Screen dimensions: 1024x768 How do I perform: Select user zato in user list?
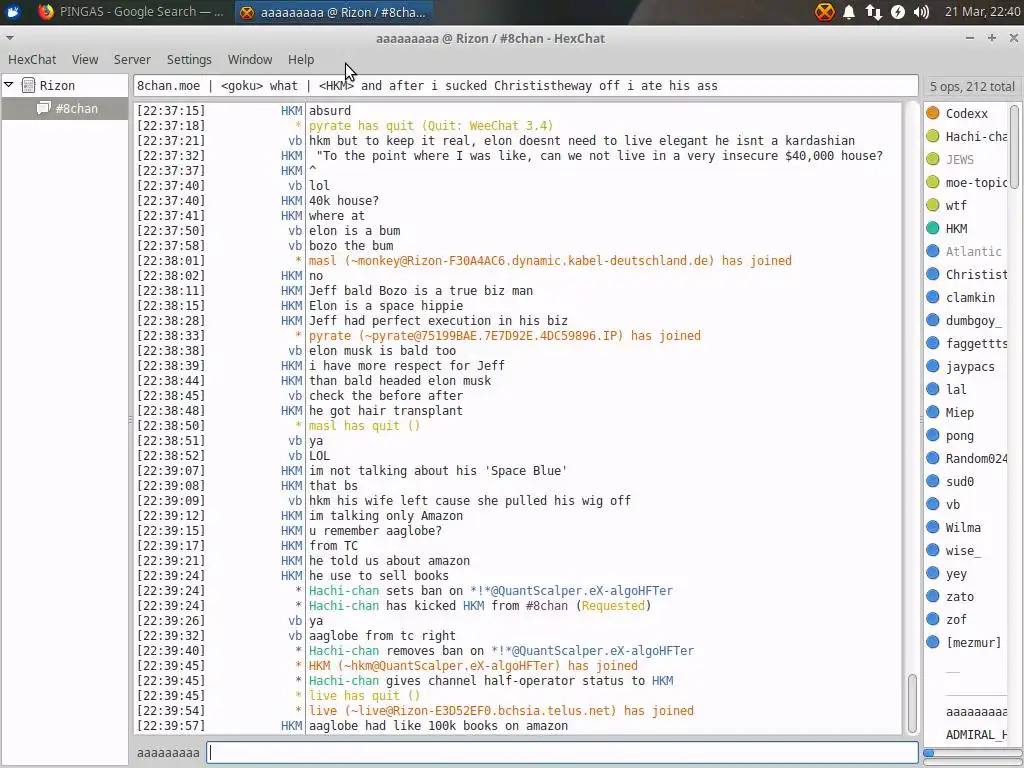(967, 596)
